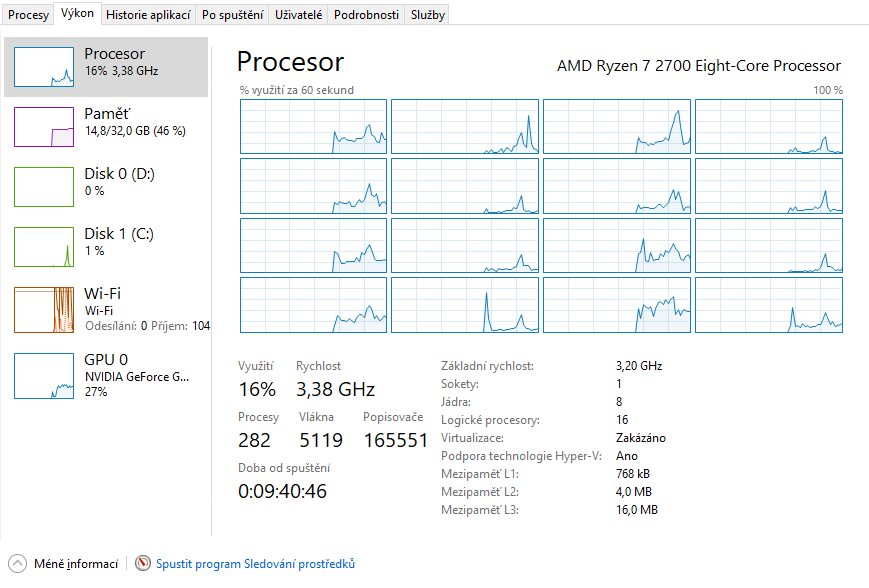The height and width of the screenshot is (588, 869).
Task: Open the Historie aplikací tab
Action: [148, 15]
